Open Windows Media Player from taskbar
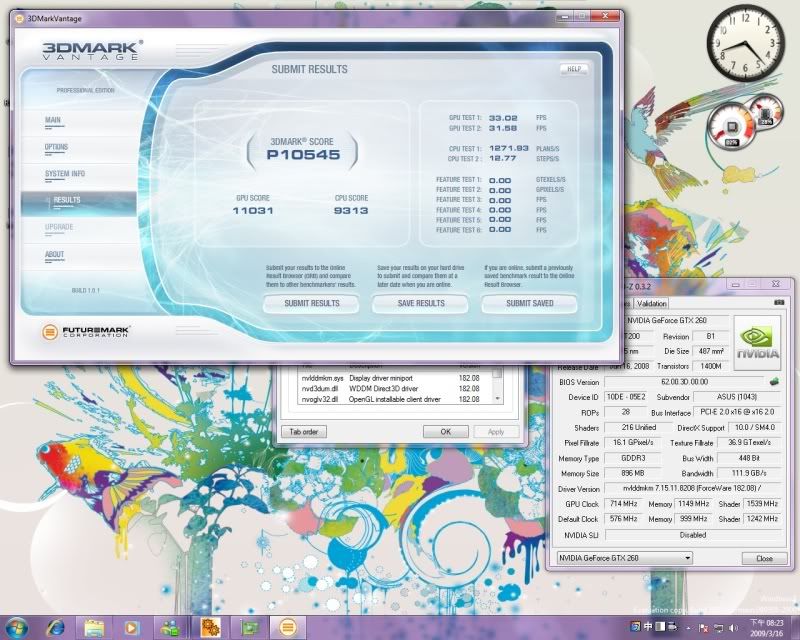Viewport: 800px width, 640px height. [x=131, y=627]
